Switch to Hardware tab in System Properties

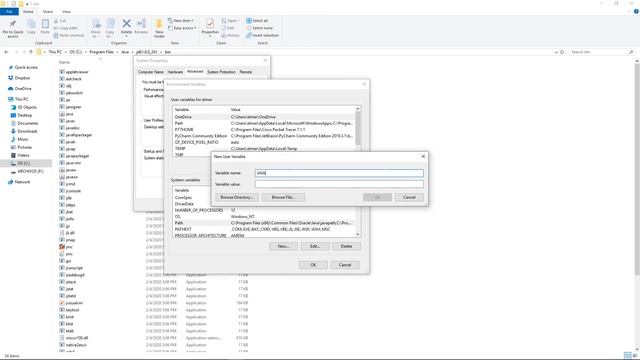(175, 72)
